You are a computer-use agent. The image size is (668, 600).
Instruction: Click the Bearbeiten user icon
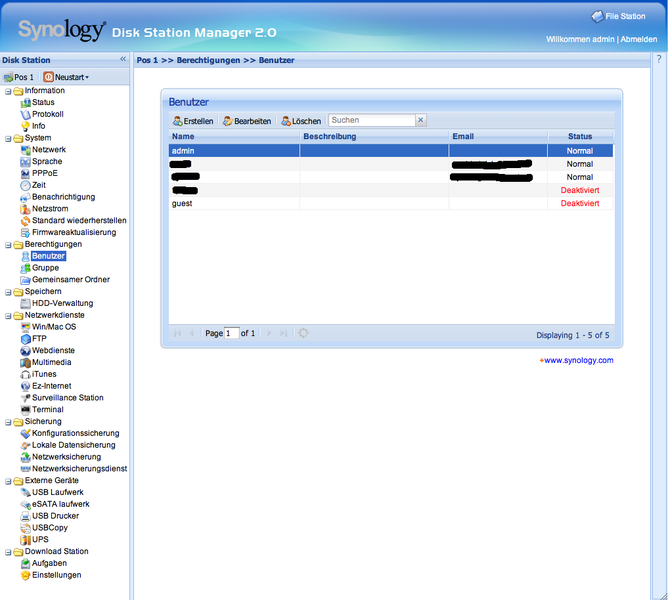(228, 121)
